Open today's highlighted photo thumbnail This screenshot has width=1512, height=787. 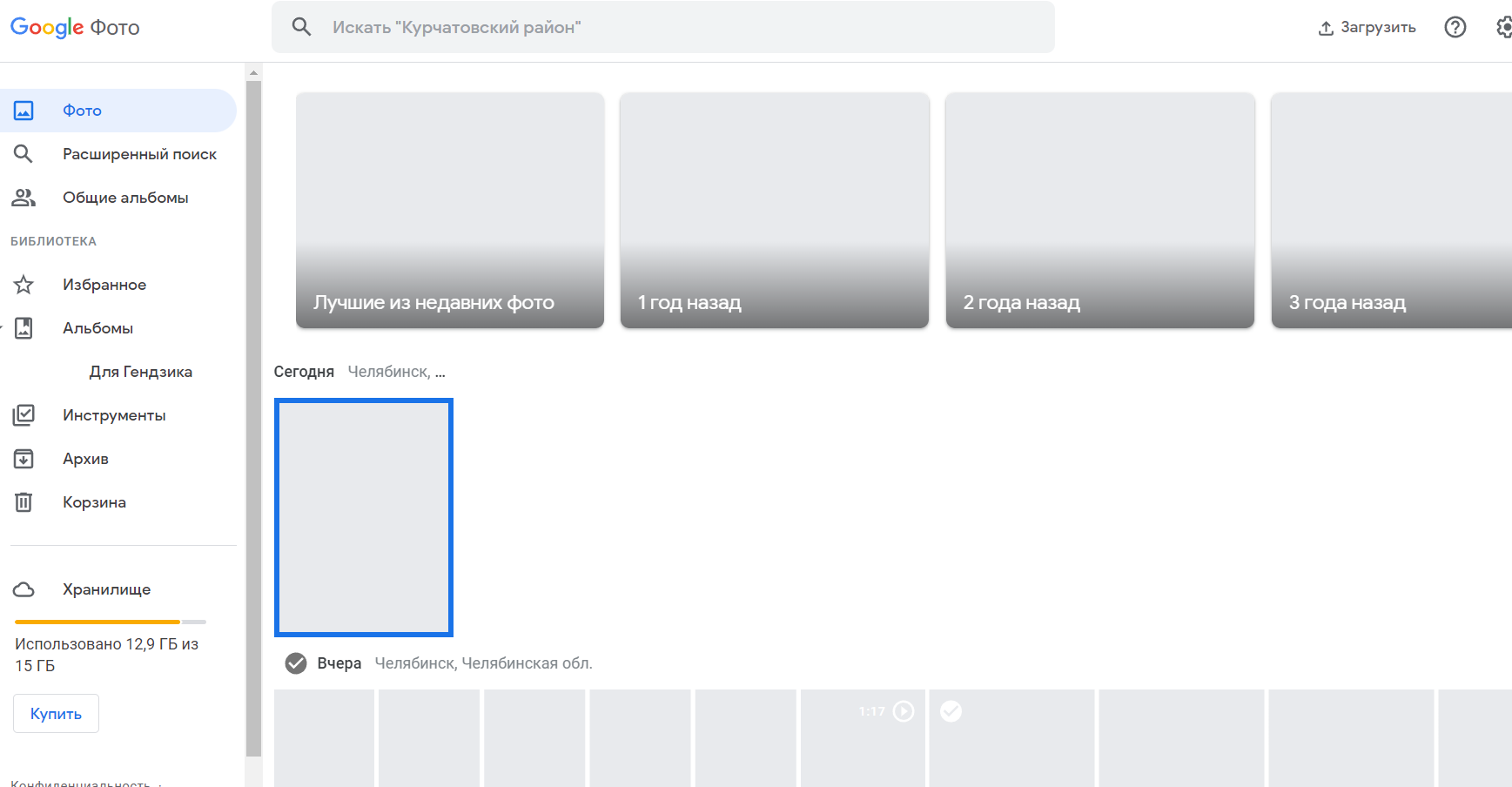(364, 517)
